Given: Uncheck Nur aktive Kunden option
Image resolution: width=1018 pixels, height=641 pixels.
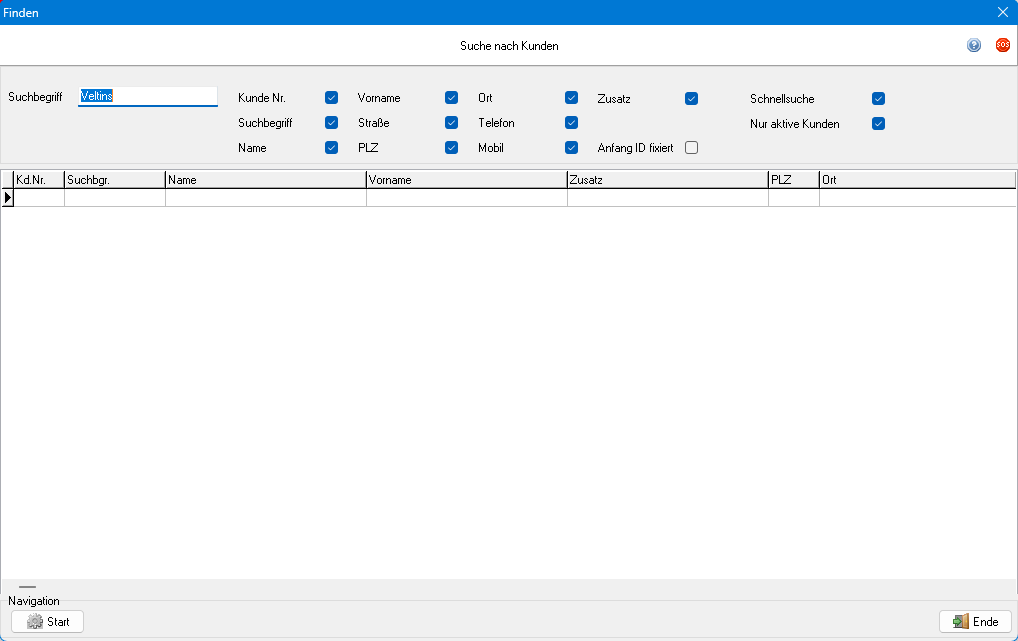Looking at the screenshot, I should (878, 124).
